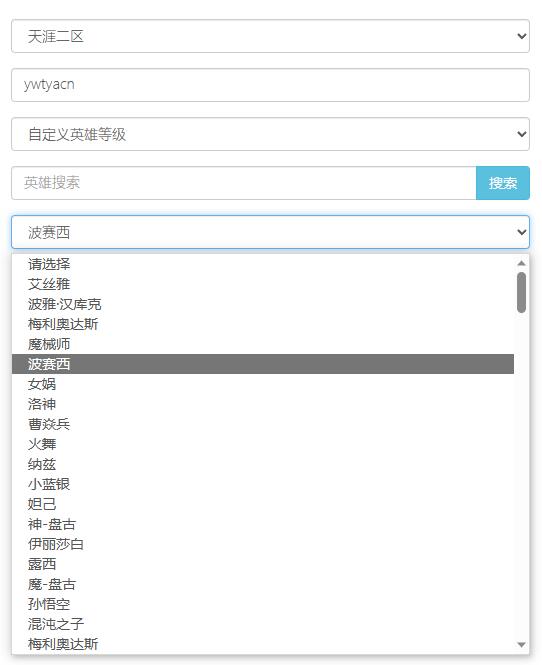Open the 天涯二区 server dropdown
This screenshot has width=542, height=665.
(x=270, y=36)
